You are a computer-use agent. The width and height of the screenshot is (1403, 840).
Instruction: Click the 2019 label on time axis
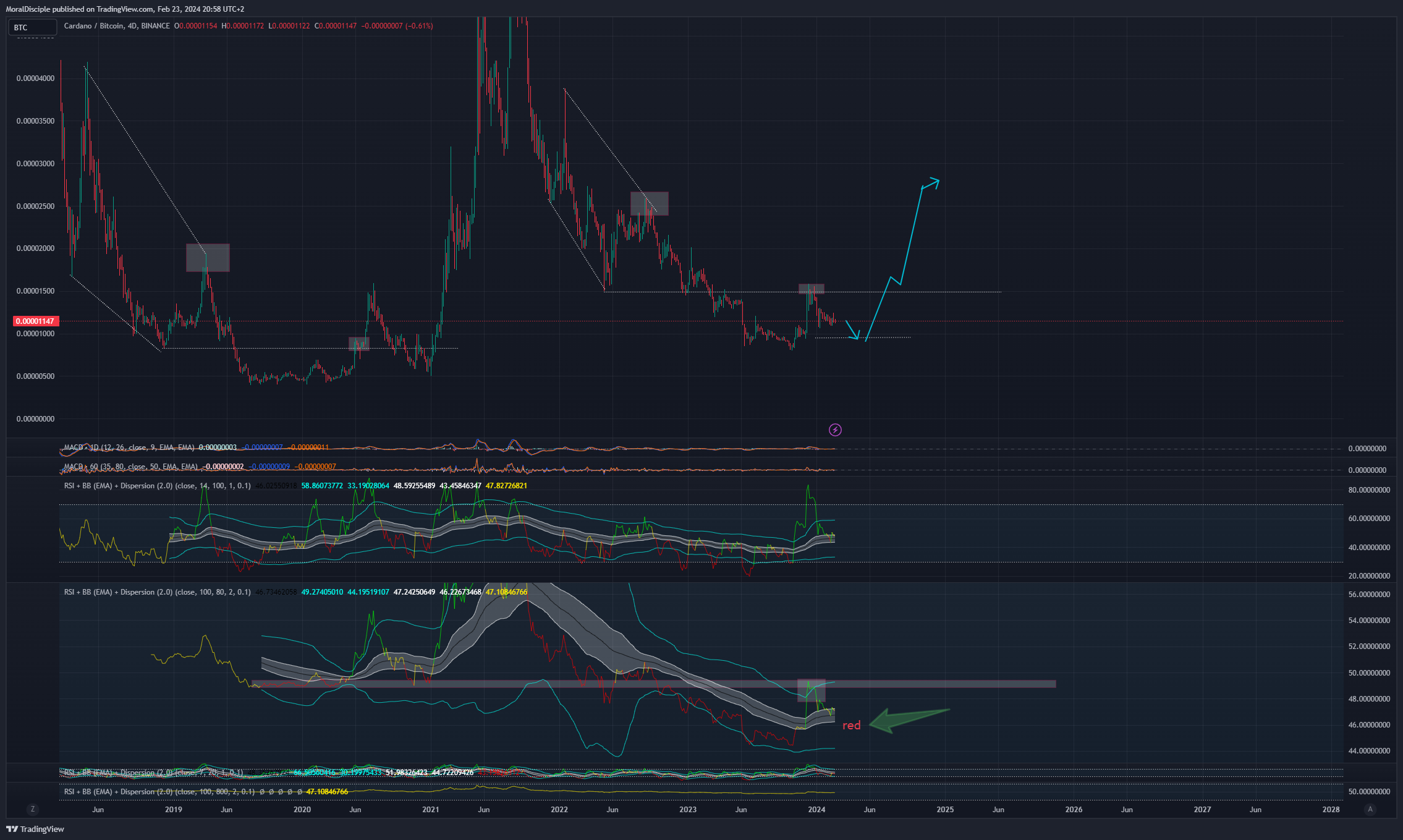click(x=174, y=810)
